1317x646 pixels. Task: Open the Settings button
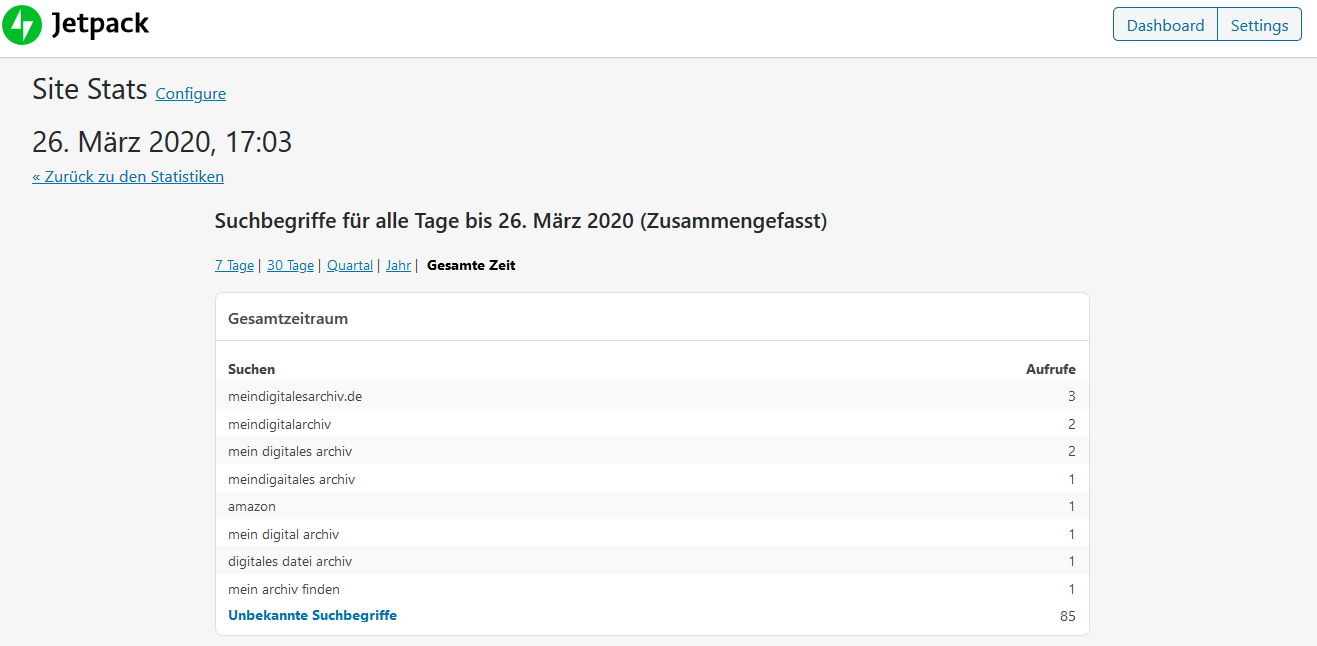click(x=1259, y=25)
